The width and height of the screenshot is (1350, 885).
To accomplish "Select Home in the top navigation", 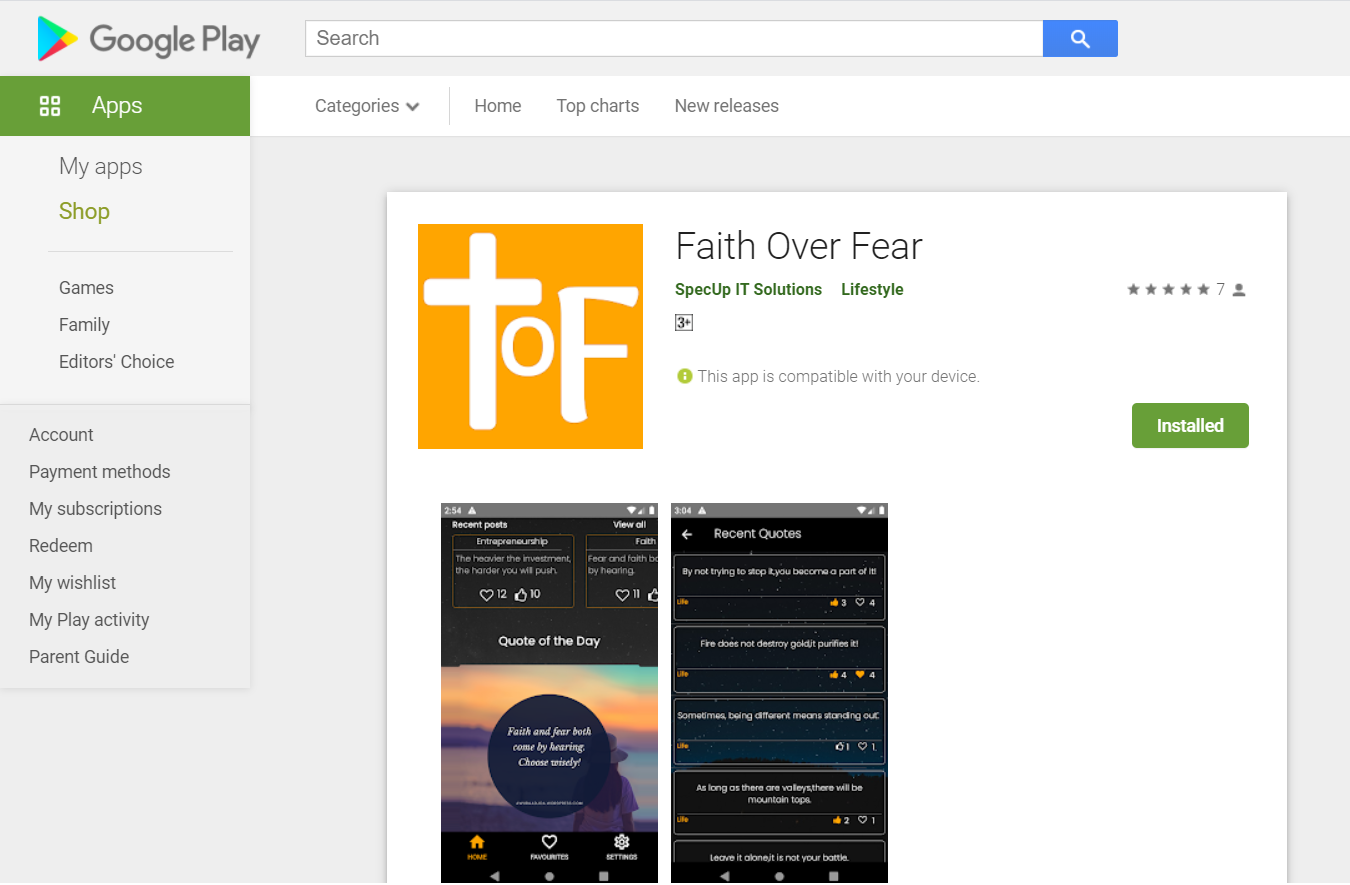I will coord(497,106).
